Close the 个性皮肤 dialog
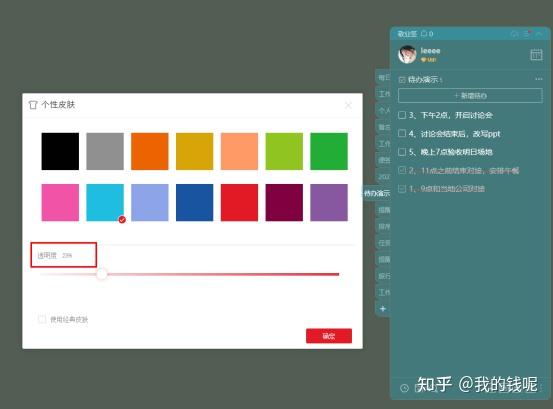Screen dimensions: 553x409 coord(348,105)
